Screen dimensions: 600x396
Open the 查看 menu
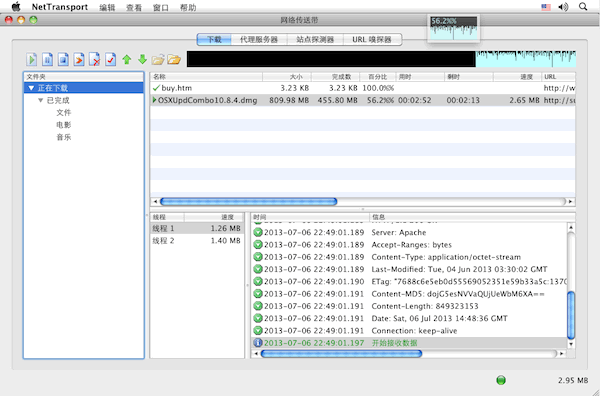134,7
